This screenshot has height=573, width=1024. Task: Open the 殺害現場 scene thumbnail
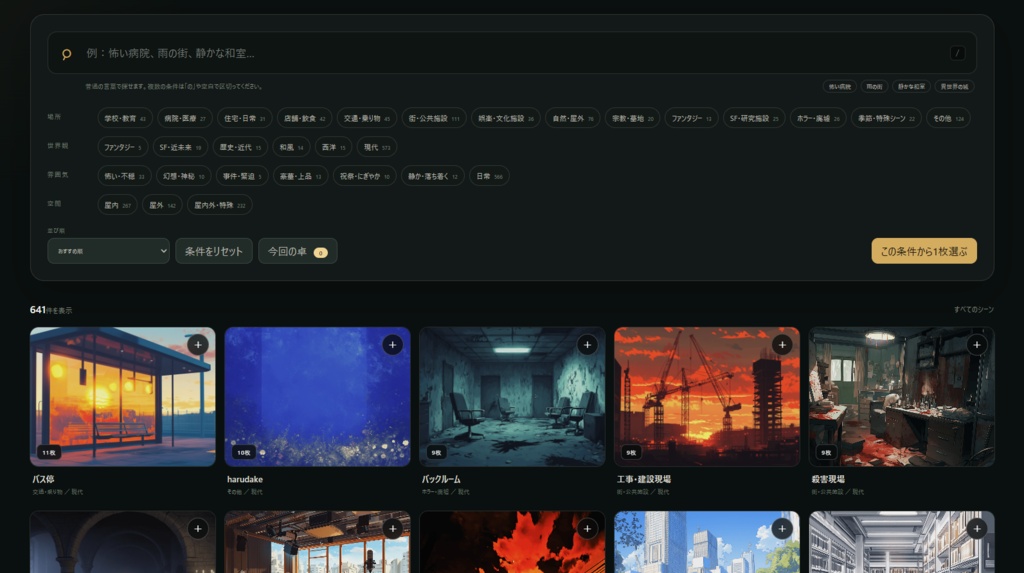point(901,397)
